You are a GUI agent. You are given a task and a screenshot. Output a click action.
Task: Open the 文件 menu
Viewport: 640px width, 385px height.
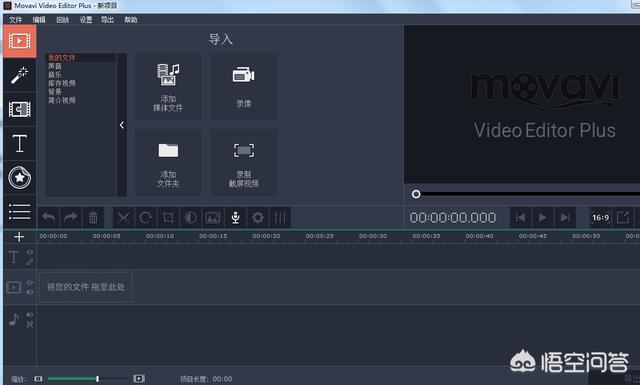[x=16, y=20]
